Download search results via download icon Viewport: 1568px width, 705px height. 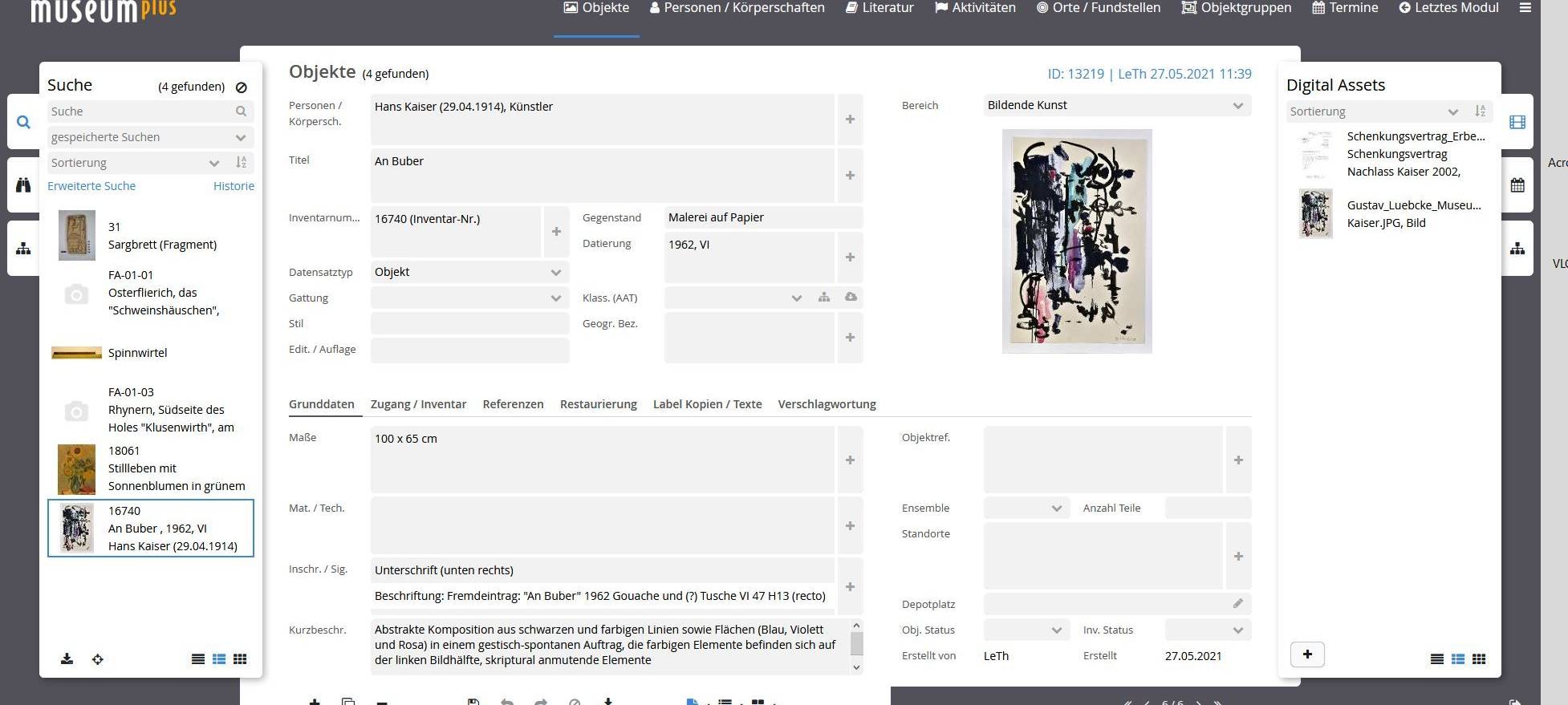pyautogui.click(x=67, y=658)
